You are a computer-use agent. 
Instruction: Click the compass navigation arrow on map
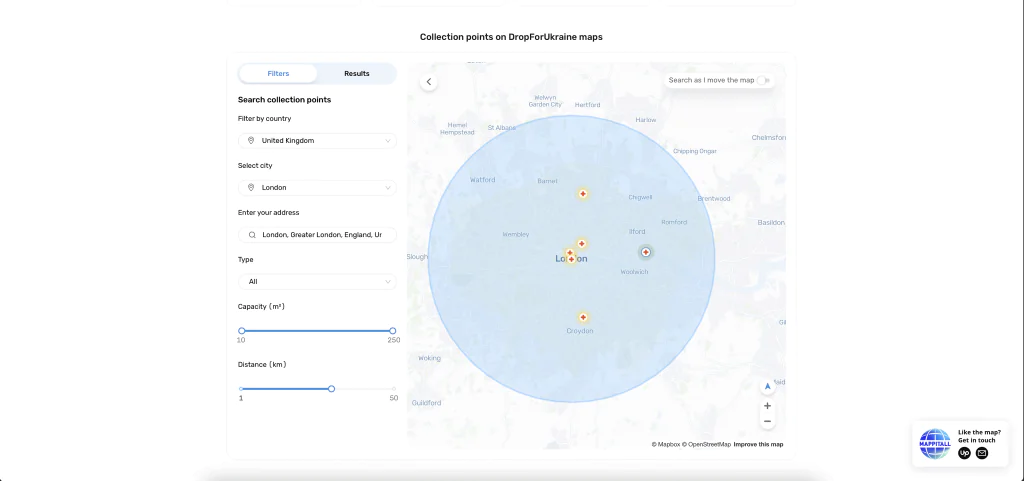[x=767, y=386]
